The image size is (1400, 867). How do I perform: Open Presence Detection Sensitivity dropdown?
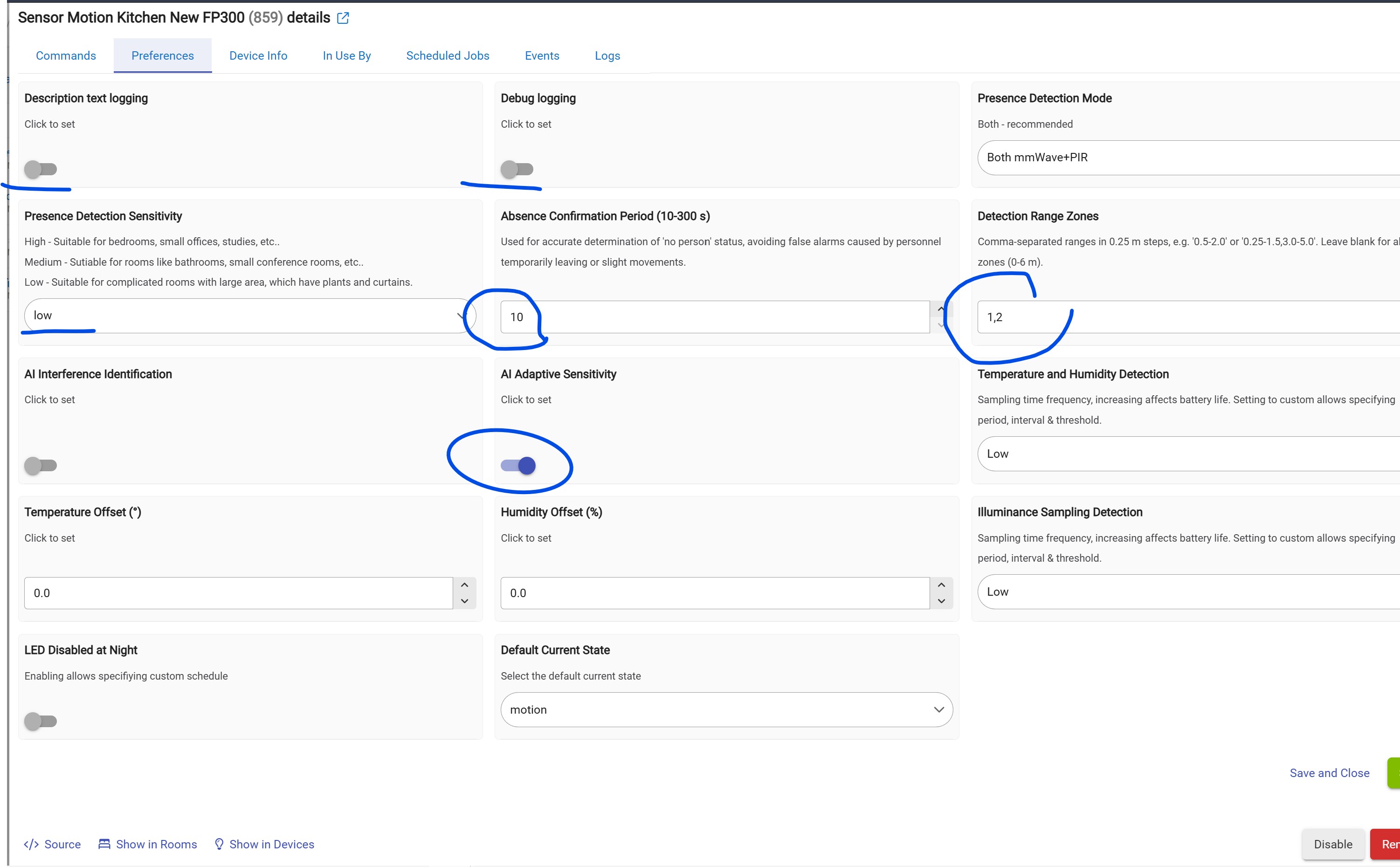click(x=250, y=316)
